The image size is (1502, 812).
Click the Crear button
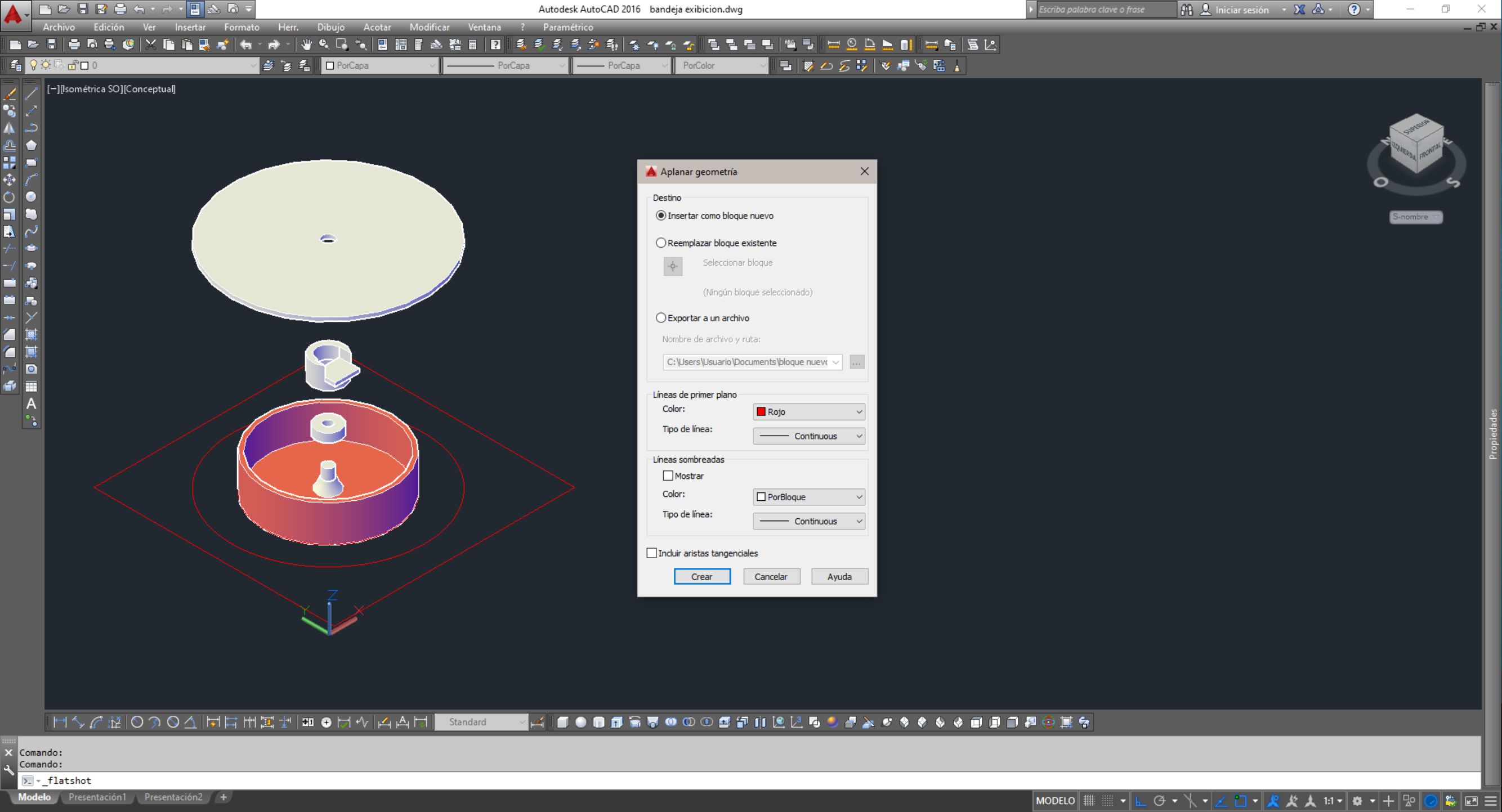(x=701, y=576)
